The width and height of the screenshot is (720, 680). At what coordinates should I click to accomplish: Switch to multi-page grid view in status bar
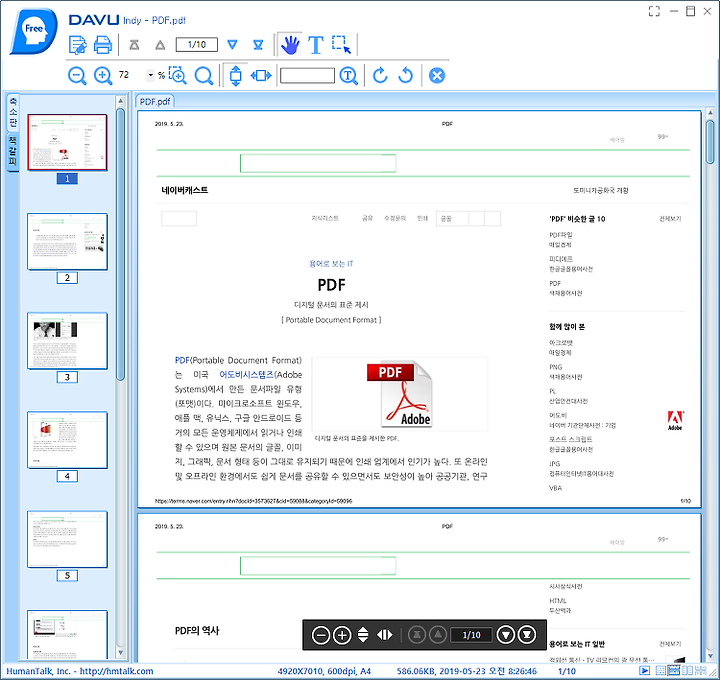[x=701, y=671]
